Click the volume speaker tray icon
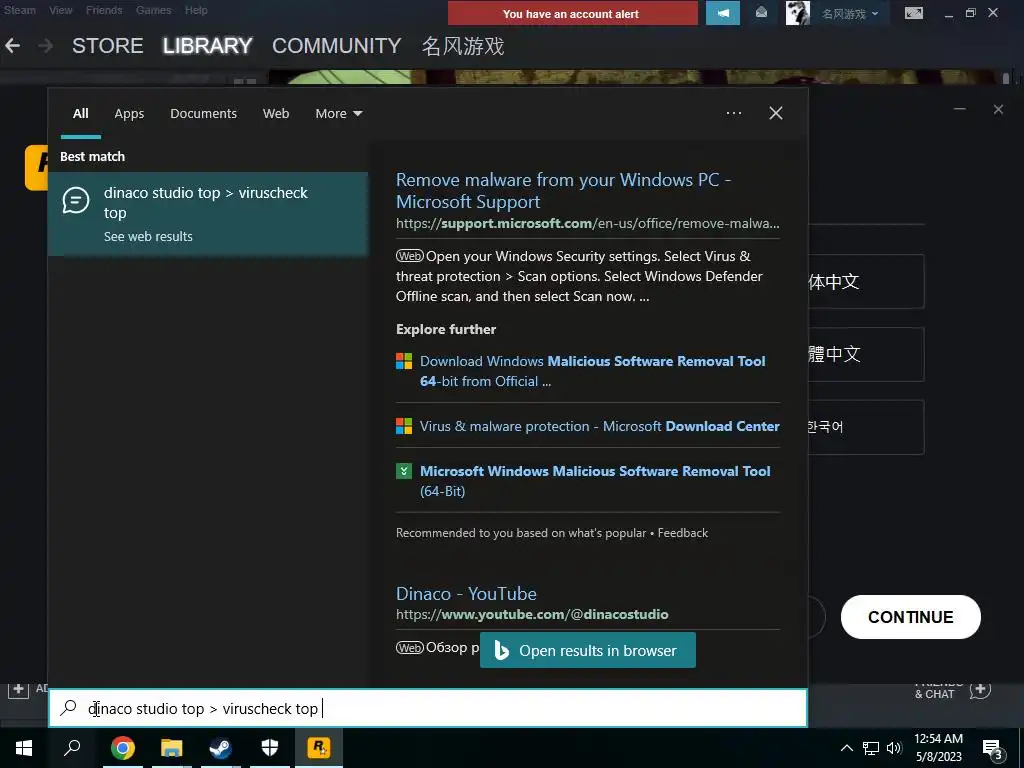 pyautogui.click(x=894, y=748)
